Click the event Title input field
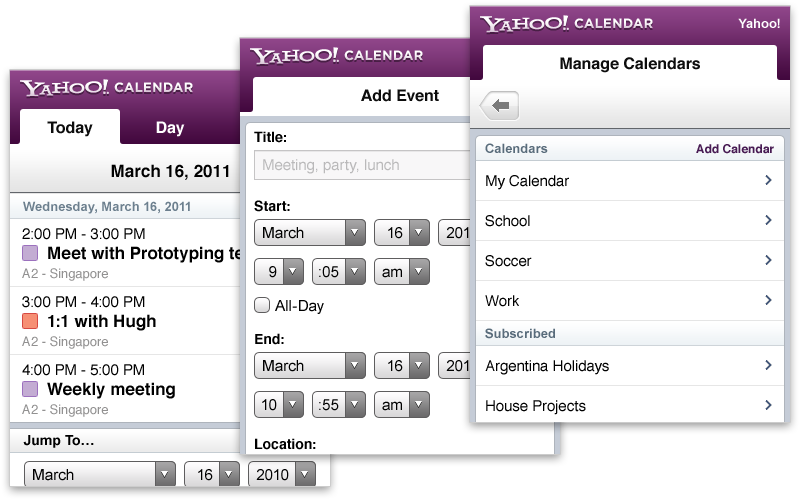This screenshot has height=500, width=800. (362, 165)
